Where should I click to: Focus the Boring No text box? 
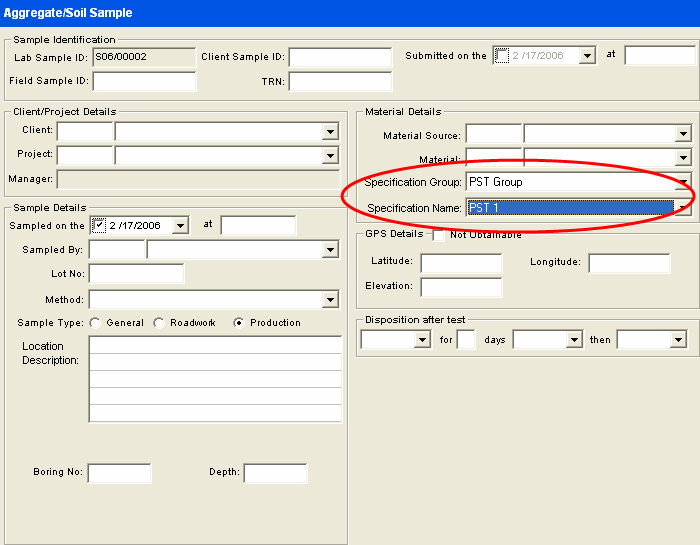click(x=119, y=473)
